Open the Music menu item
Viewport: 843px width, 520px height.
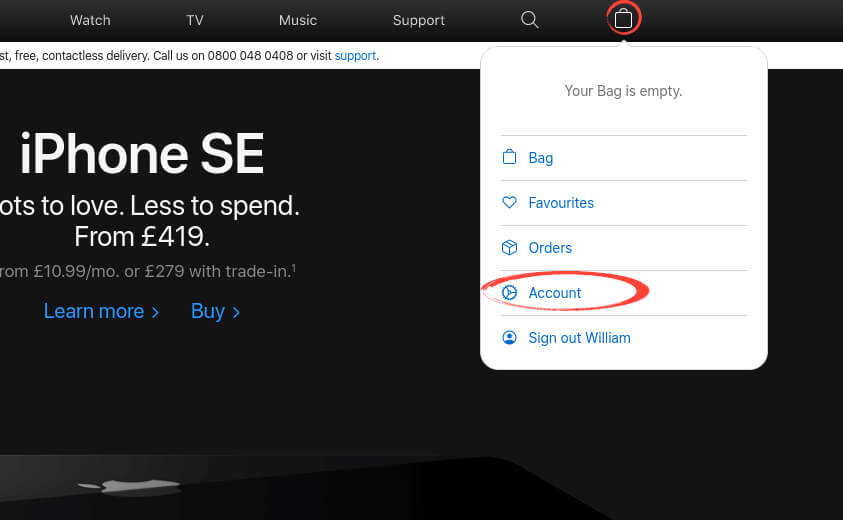tap(298, 20)
